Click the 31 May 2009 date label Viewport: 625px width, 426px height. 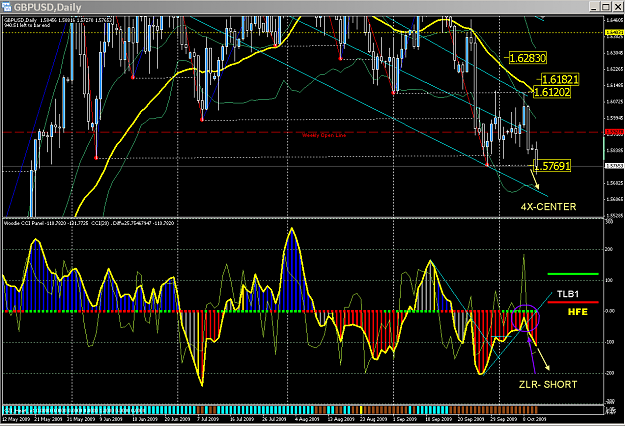click(x=81, y=419)
